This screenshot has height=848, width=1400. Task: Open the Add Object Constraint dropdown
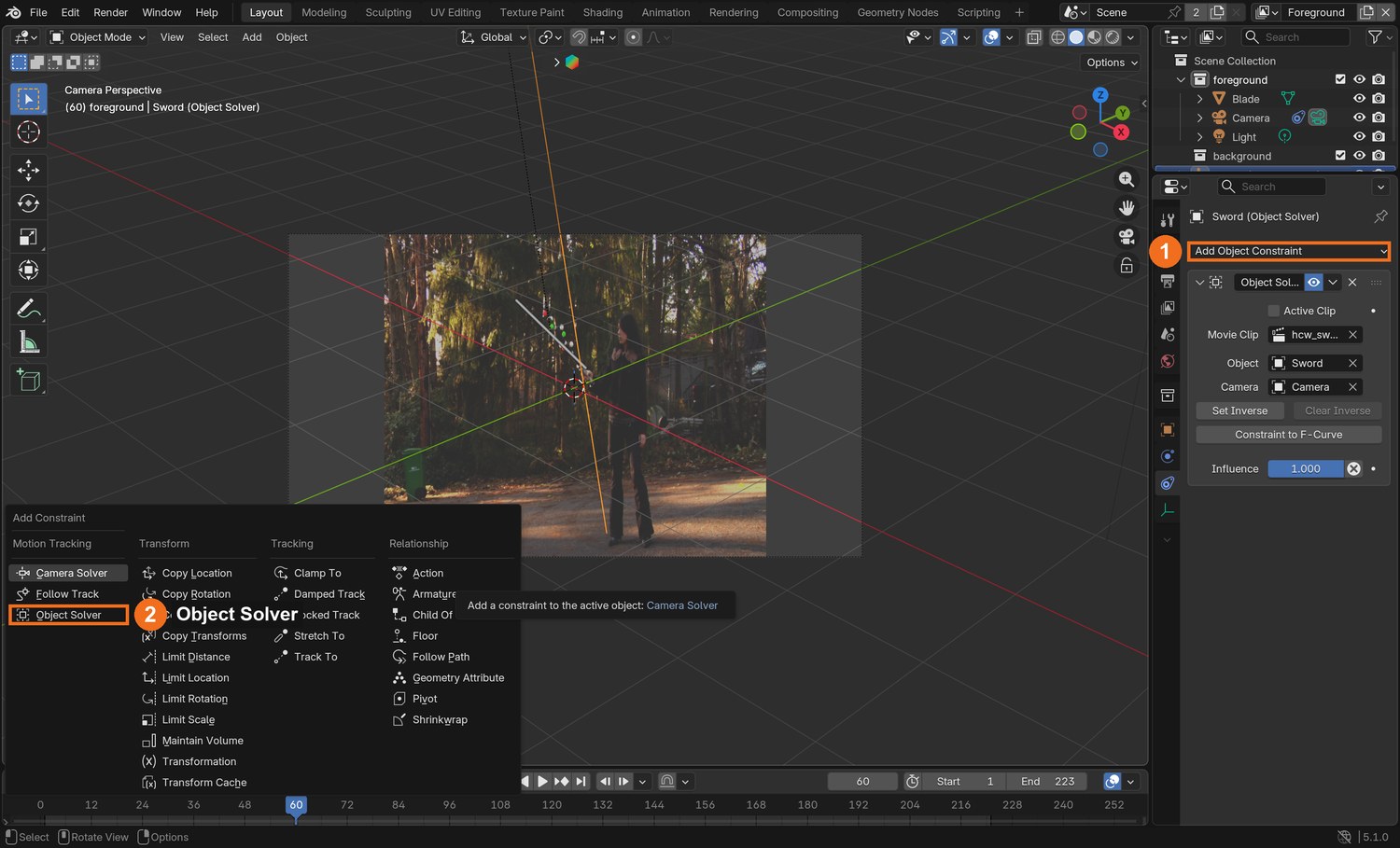pyautogui.click(x=1288, y=251)
